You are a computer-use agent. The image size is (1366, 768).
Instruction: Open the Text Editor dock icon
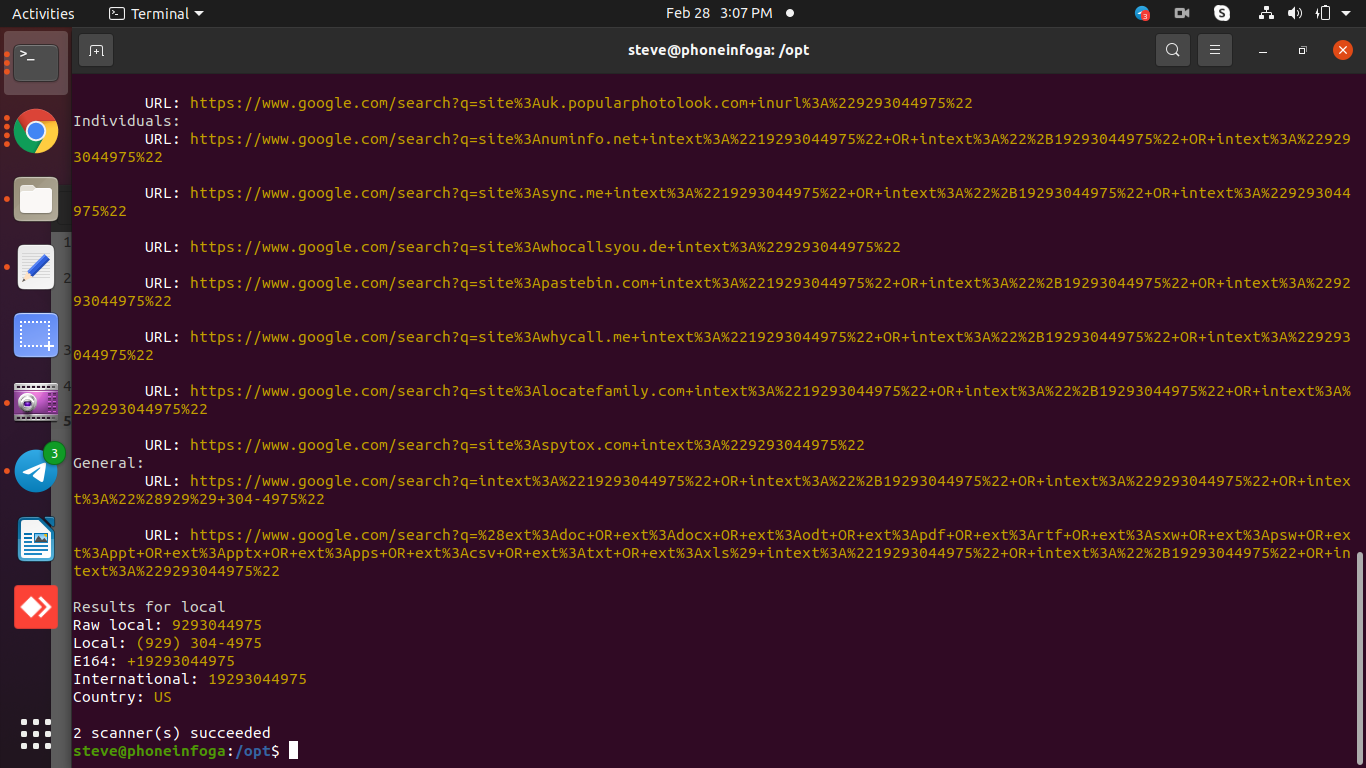[x=36, y=267]
